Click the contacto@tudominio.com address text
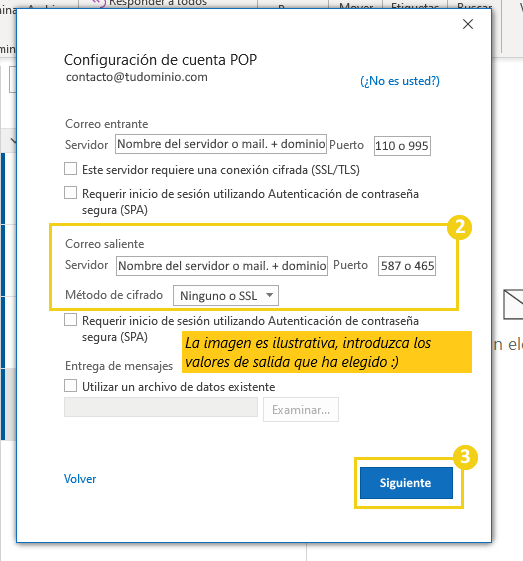Image resolution: width=523 pixels, height=561 pixels. click(x=137, y=77)
